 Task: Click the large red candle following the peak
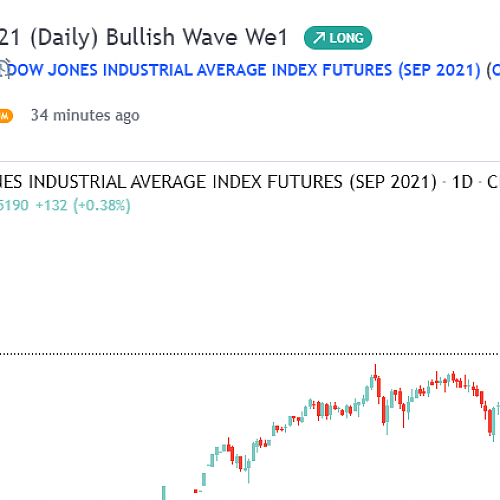[379, 389]
